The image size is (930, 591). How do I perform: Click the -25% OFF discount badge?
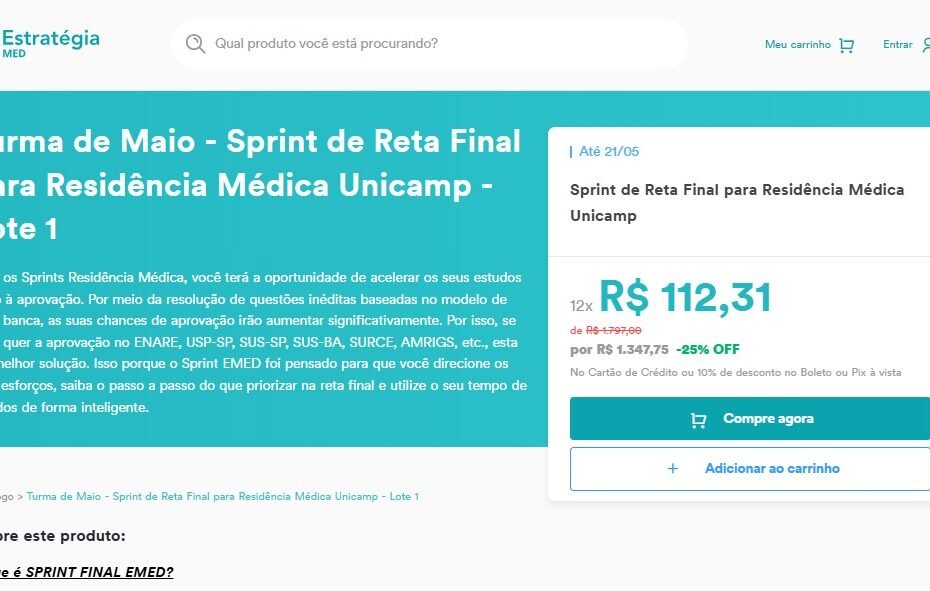[x=708, y=349]
